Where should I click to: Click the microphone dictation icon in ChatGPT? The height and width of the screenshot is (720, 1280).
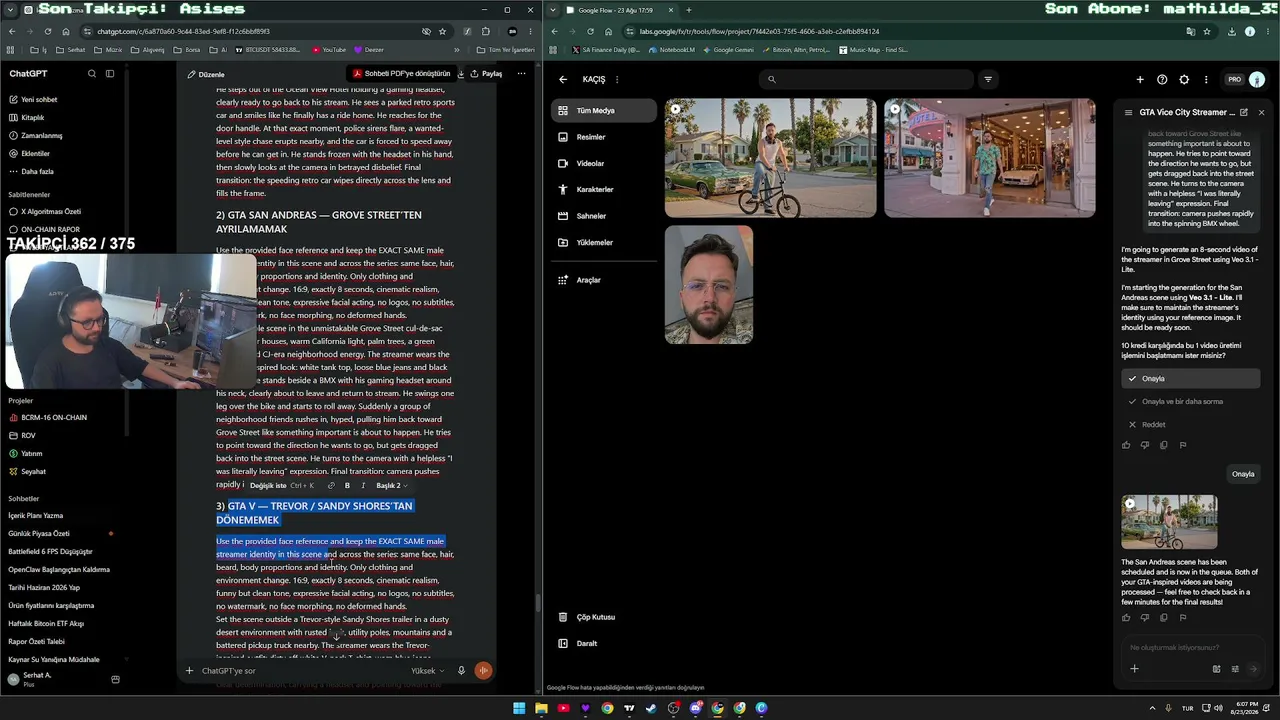point(461,671)
